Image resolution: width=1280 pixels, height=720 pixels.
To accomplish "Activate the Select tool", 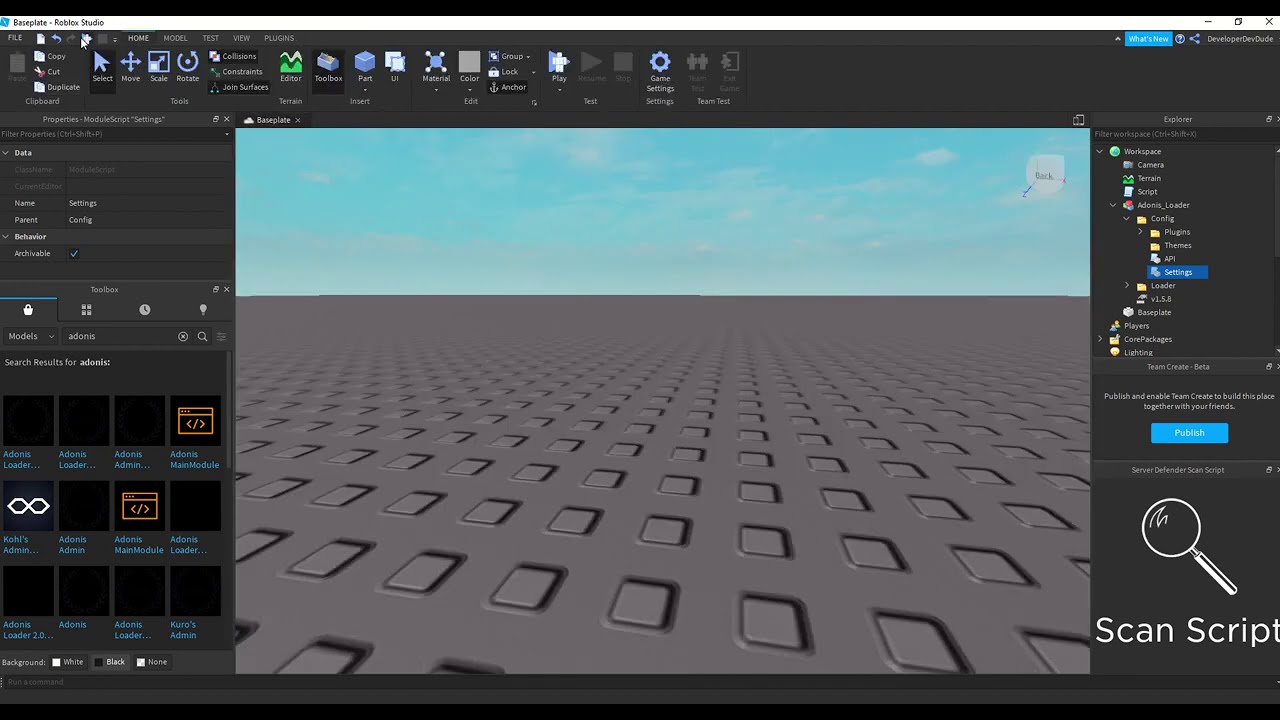I will click(x=102, y=67).
